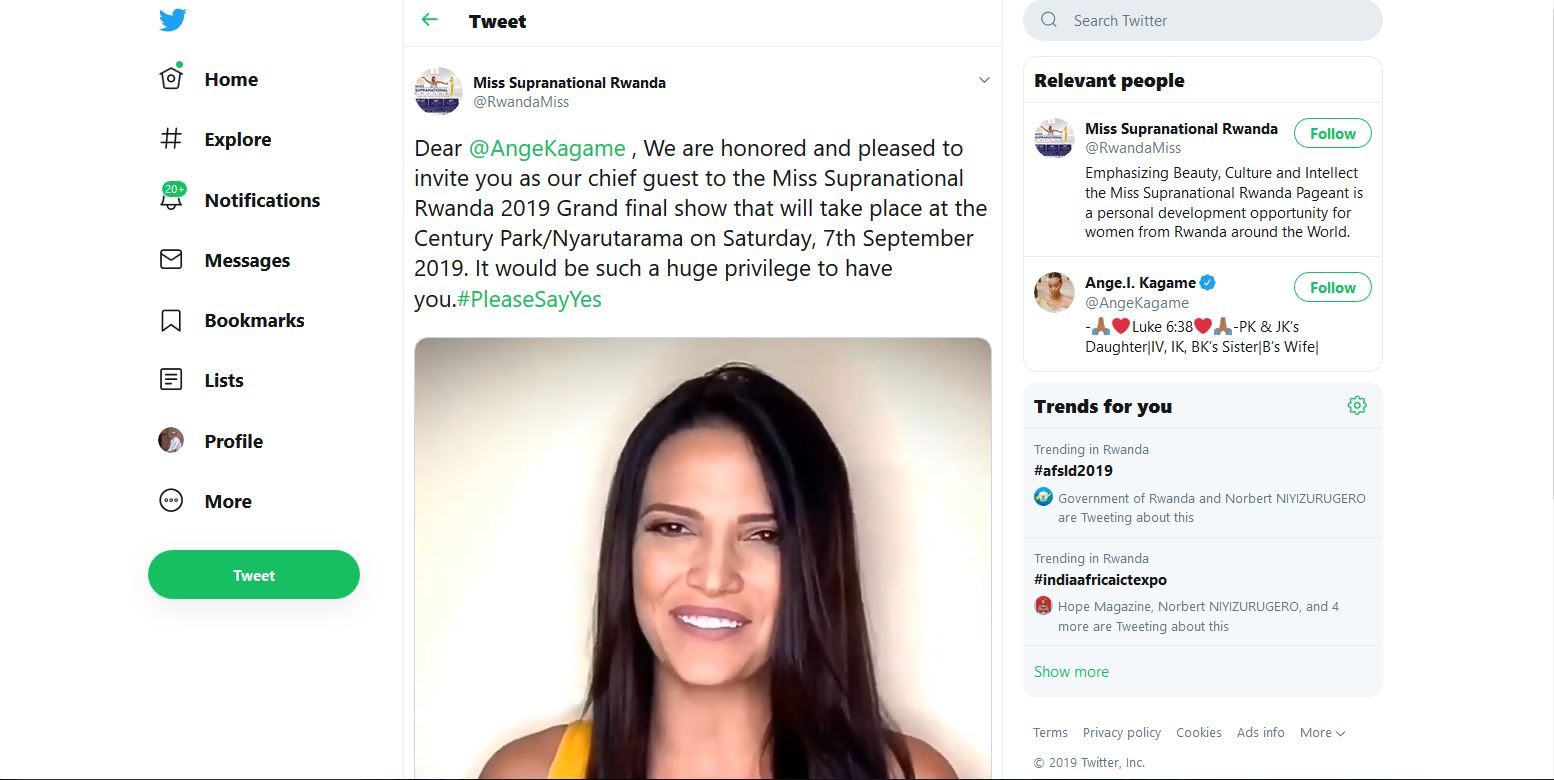1554x780 pixels.
Task: Follow Ange.I. Kagame account
Action: tap(1332, 288)
